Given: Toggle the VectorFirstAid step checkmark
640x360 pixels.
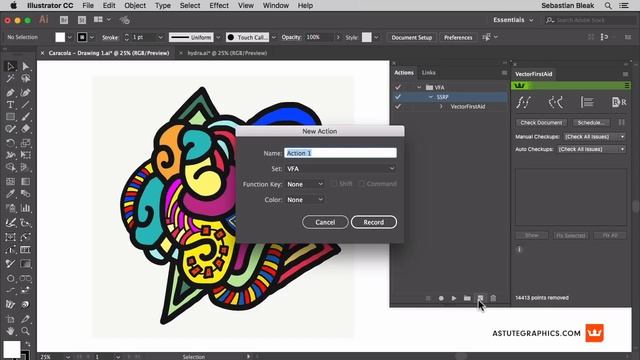Looking at the screenshot, I should pos(398,107).
